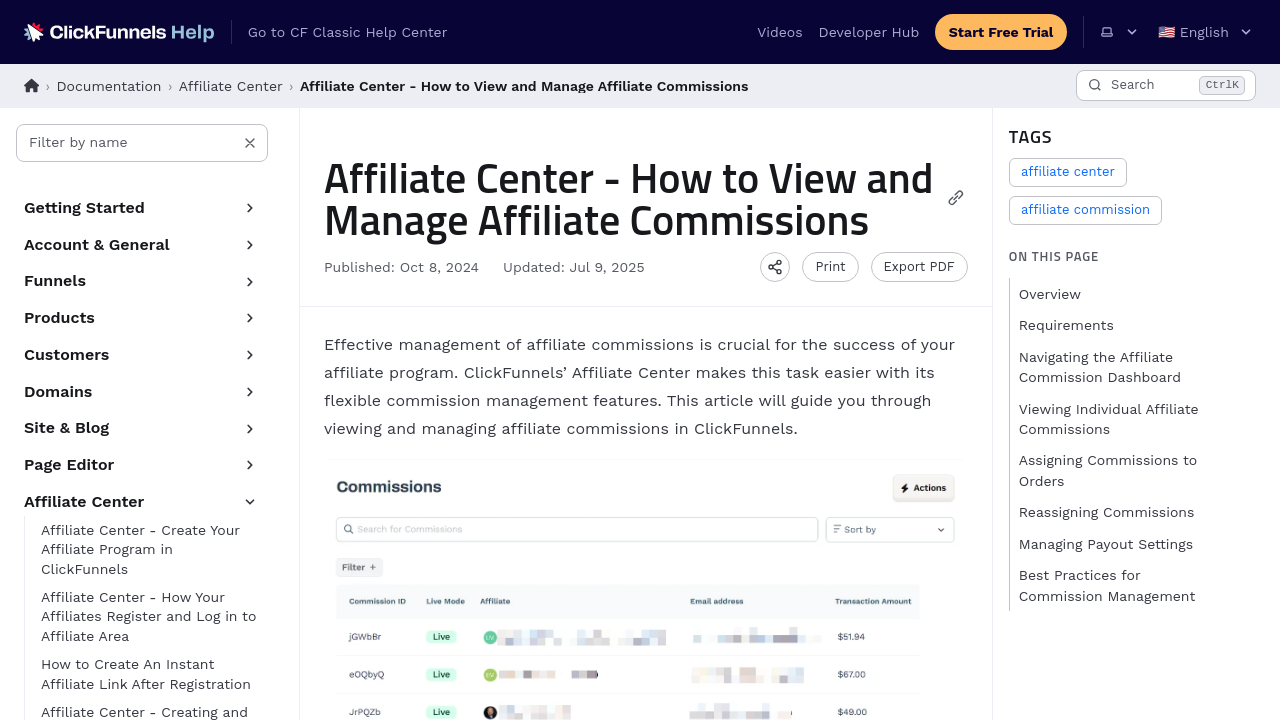Print the article
This screenshot has height=720, width=1280.
pos(830,267)
